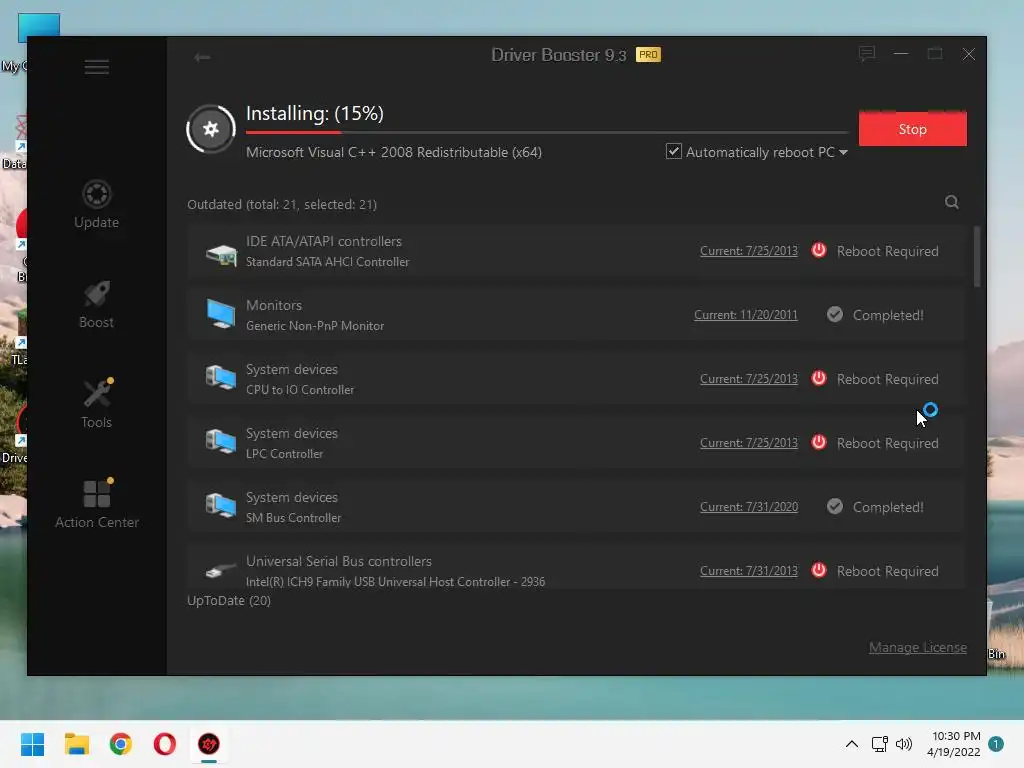Expand the Automatically reboot PC dropdown arrow
This screenshot has width=1024, height=768.
point(843,152)
